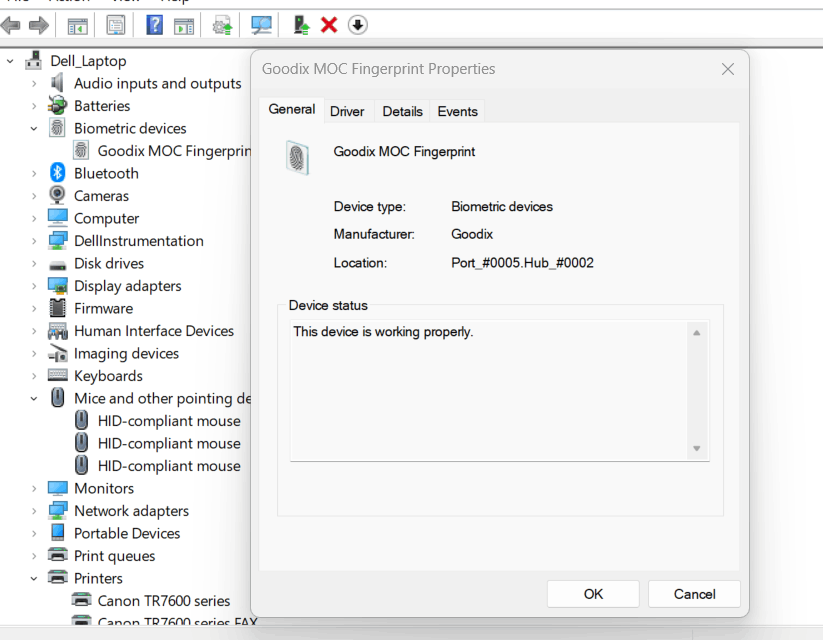Click the OK button
Screen dimensions: 823x640
(x=592, y=593)
